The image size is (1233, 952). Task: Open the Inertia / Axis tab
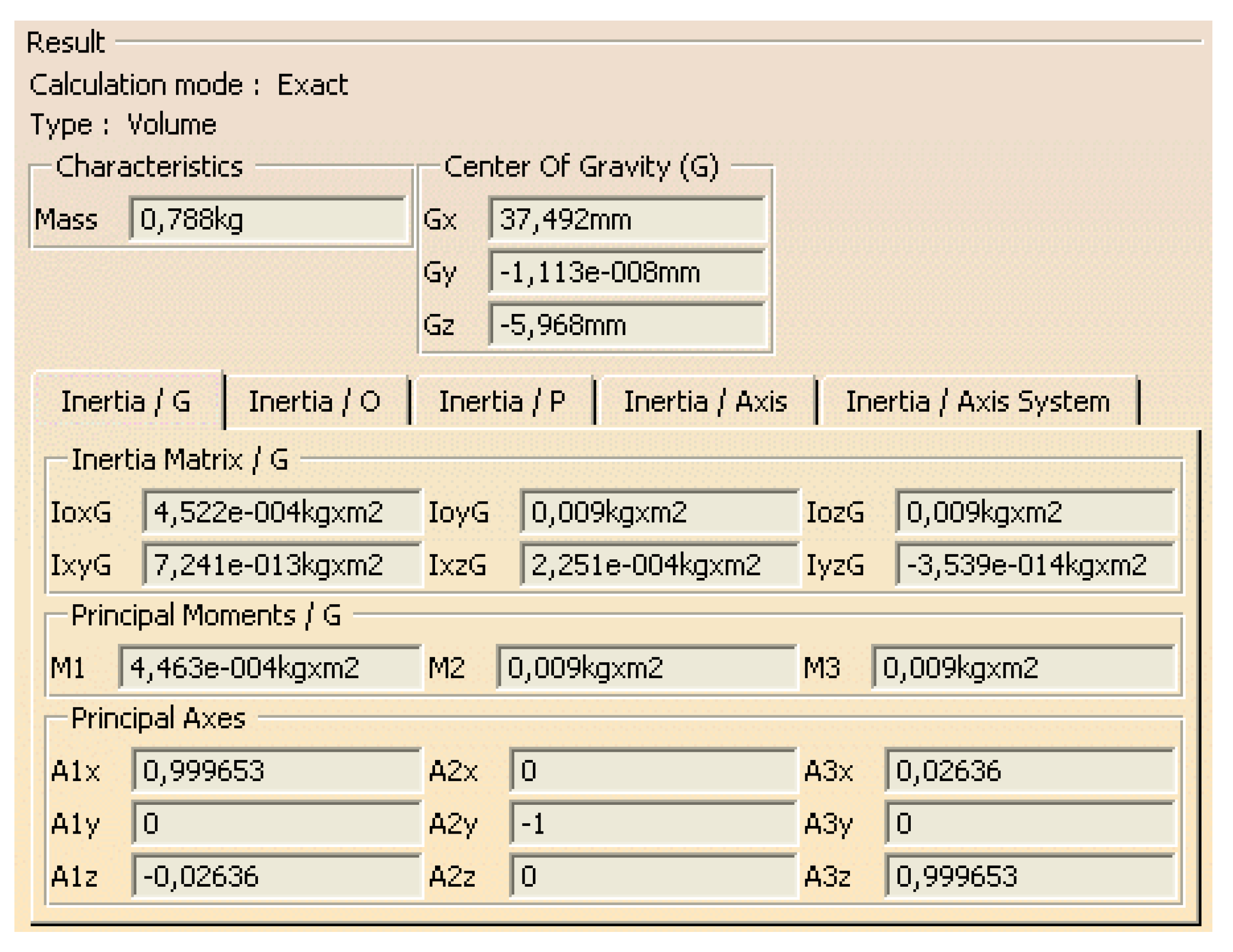click(705, 402)
